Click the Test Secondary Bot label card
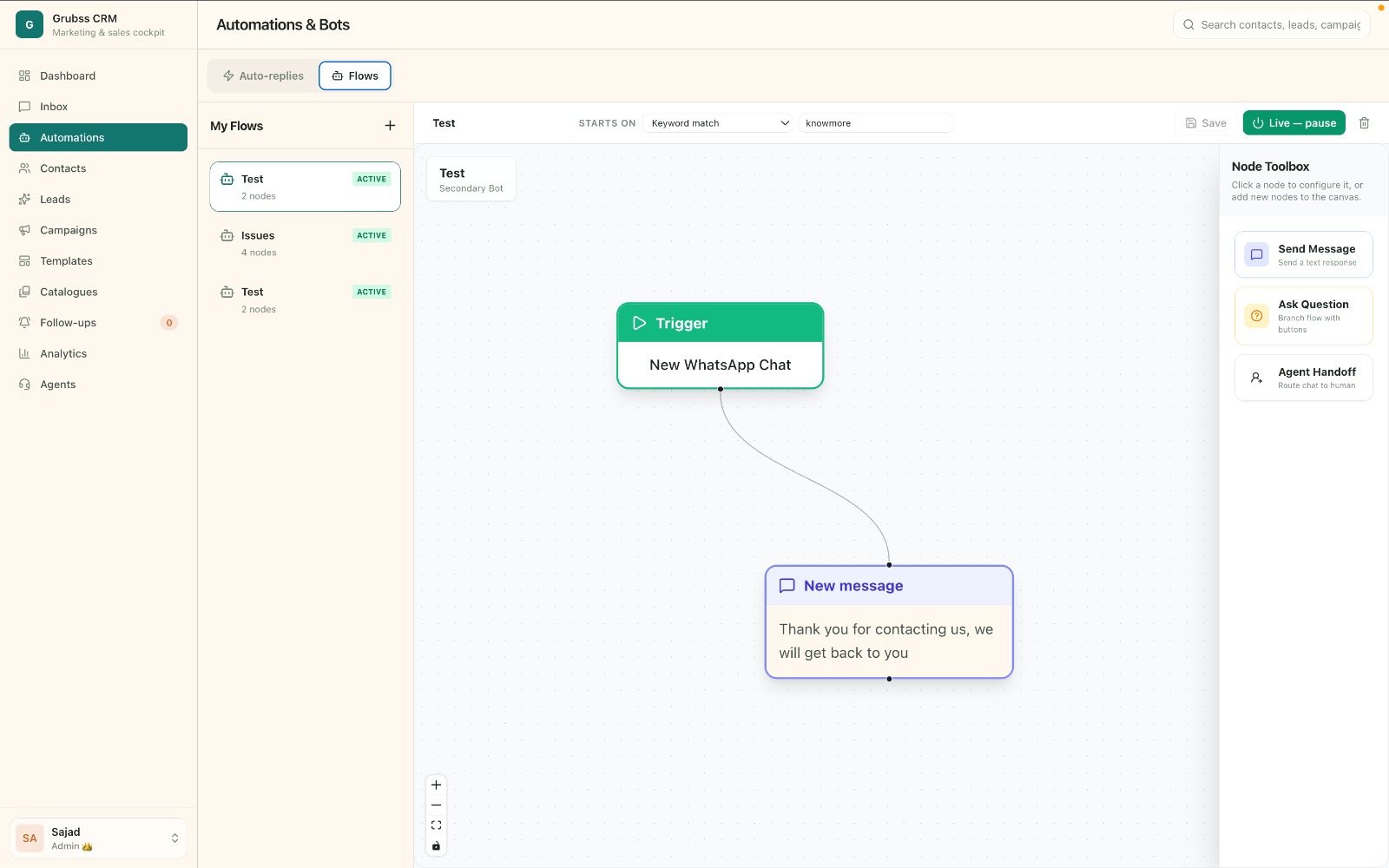1389x868 pixels. pyautogui.click(x=471, y=179)
